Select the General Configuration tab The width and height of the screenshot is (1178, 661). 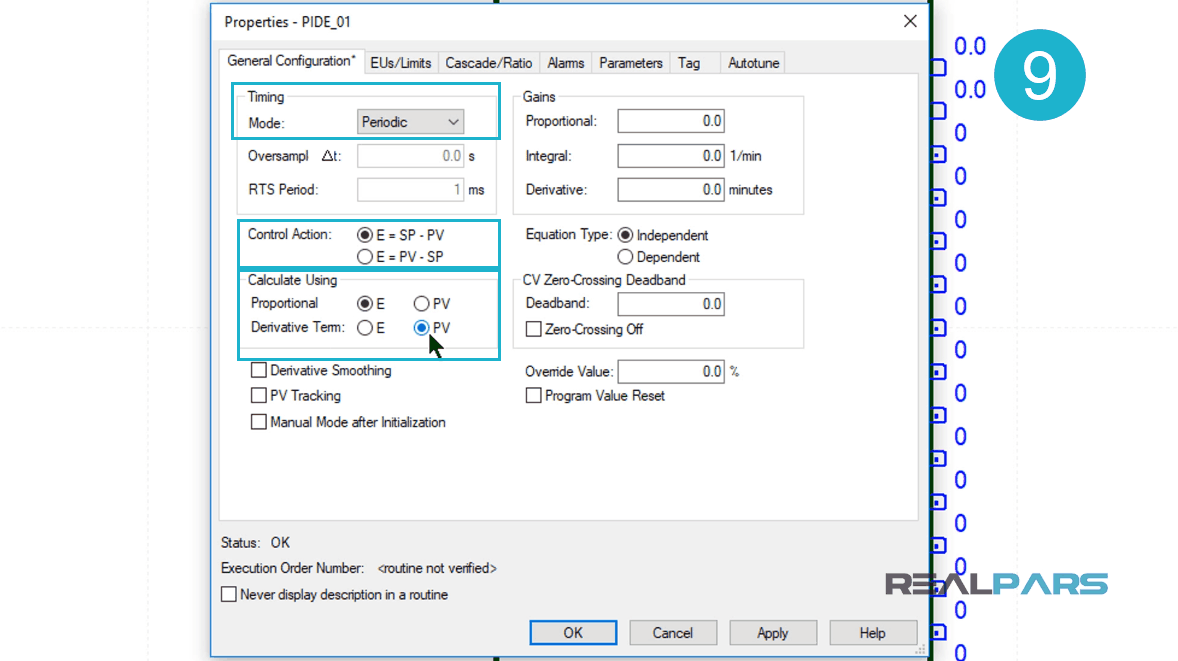tap(291, 61)
